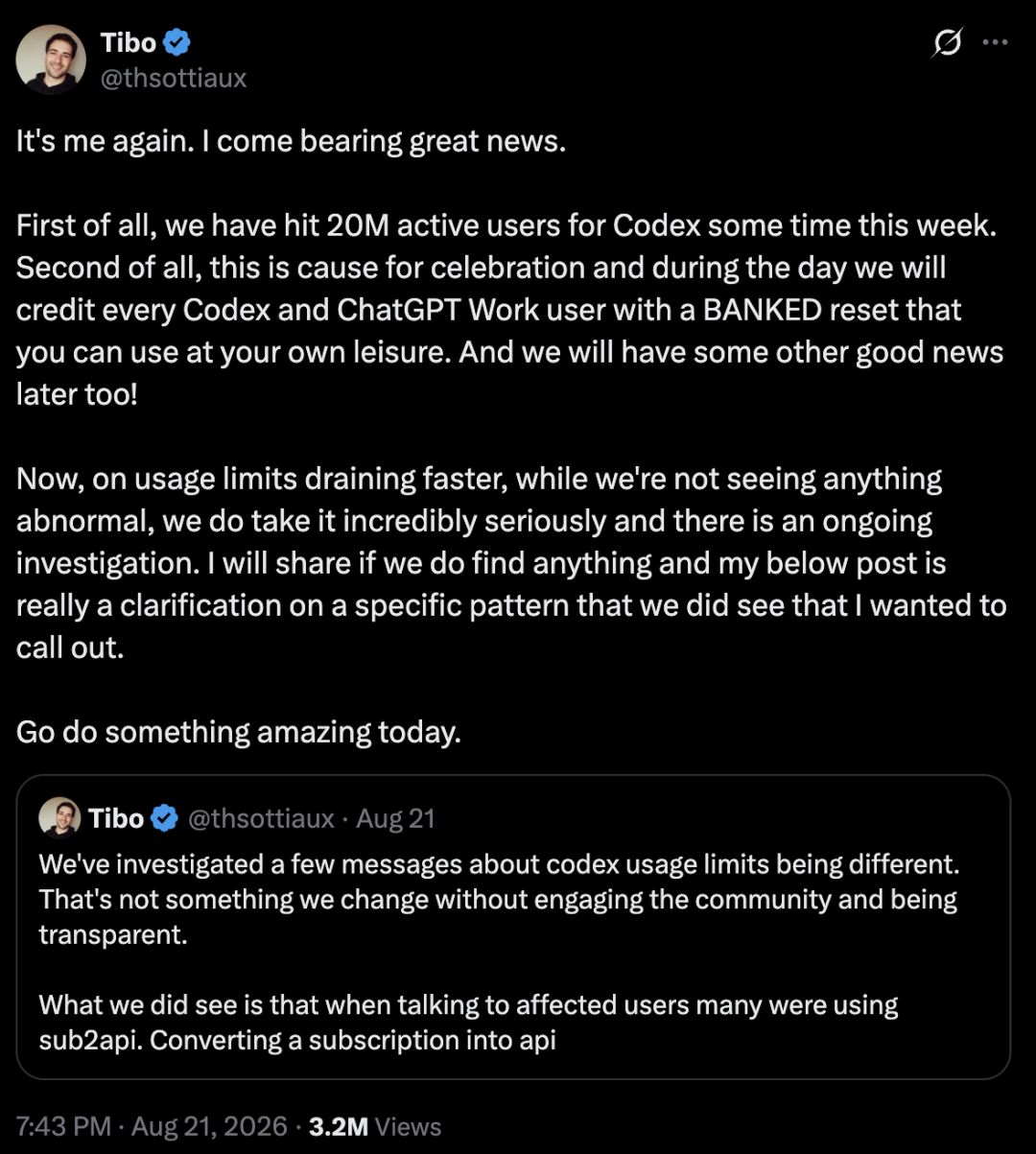This screenshot has width=1036, height=1154.
Task: Open the three-dot more options menu
Action: 997,43
